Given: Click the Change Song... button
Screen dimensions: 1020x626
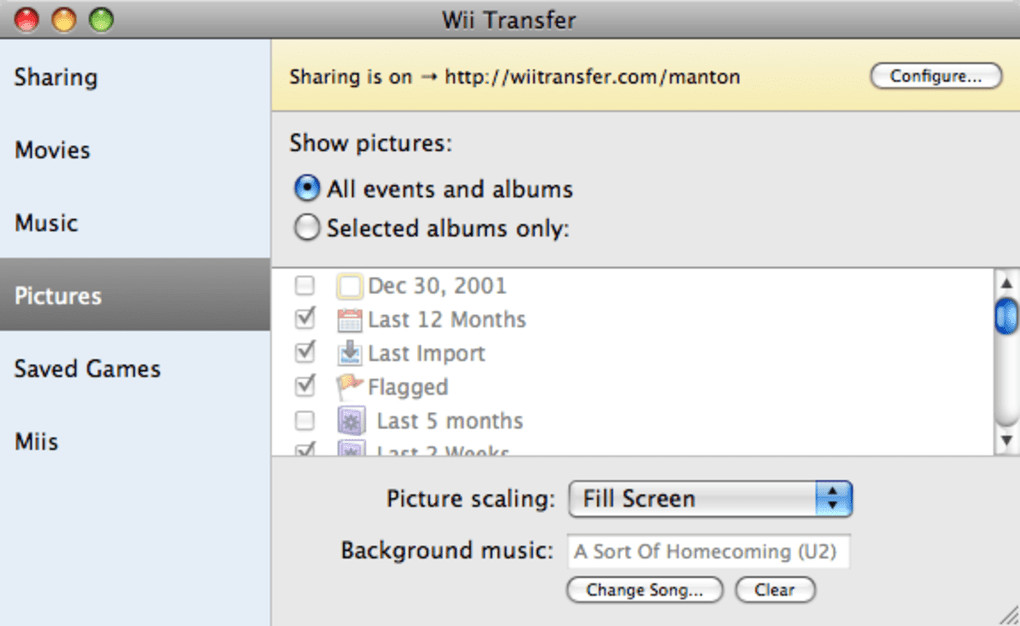Looking at the screenshot, I should 644,590.
